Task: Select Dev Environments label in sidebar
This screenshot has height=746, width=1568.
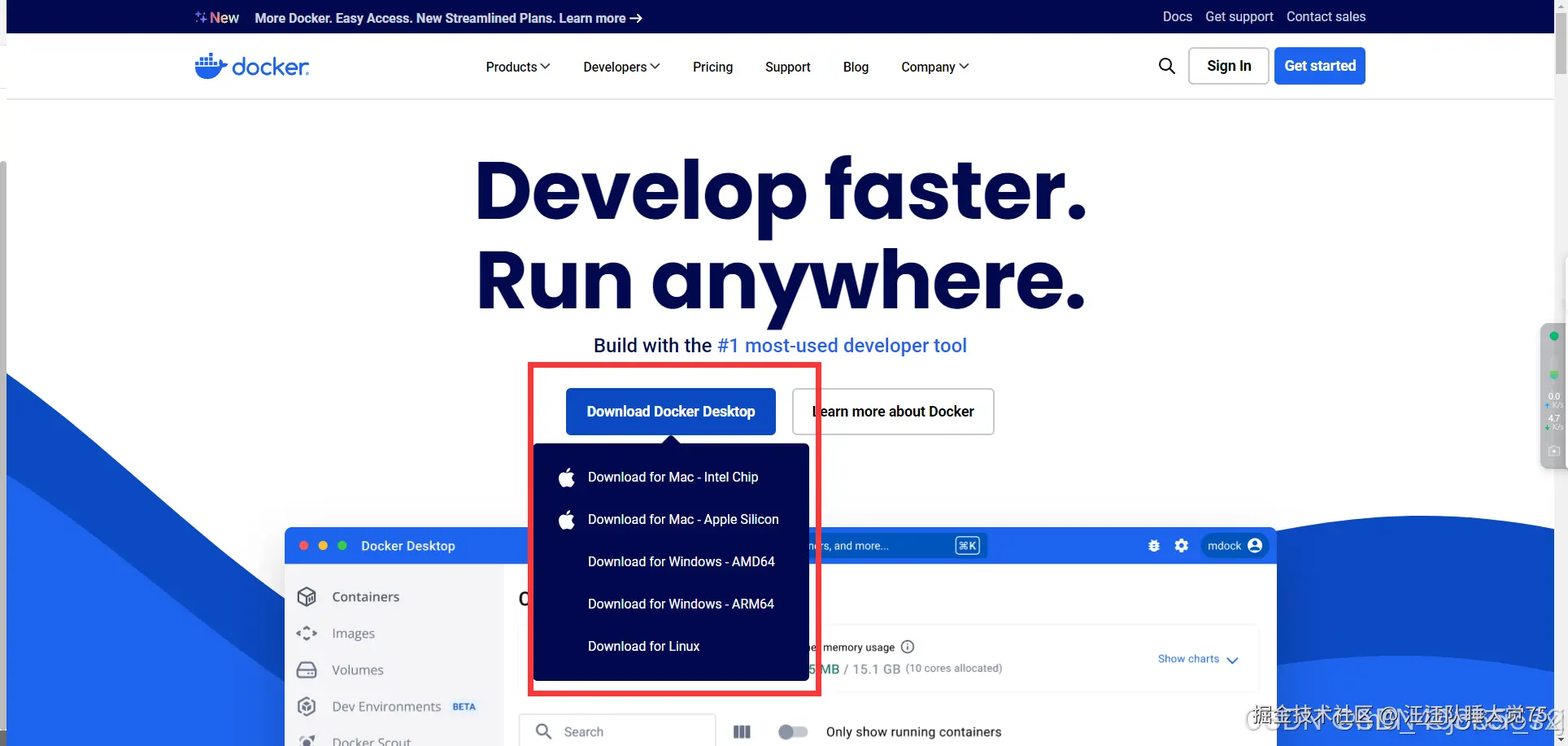Action: [x=386, y=706]
